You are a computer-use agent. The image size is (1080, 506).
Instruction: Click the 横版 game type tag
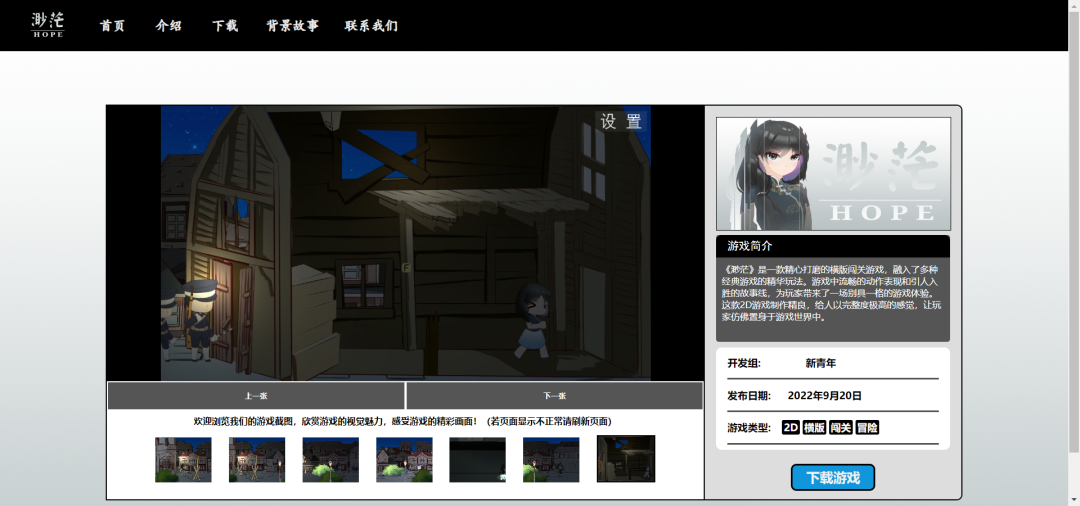[814, 427]
